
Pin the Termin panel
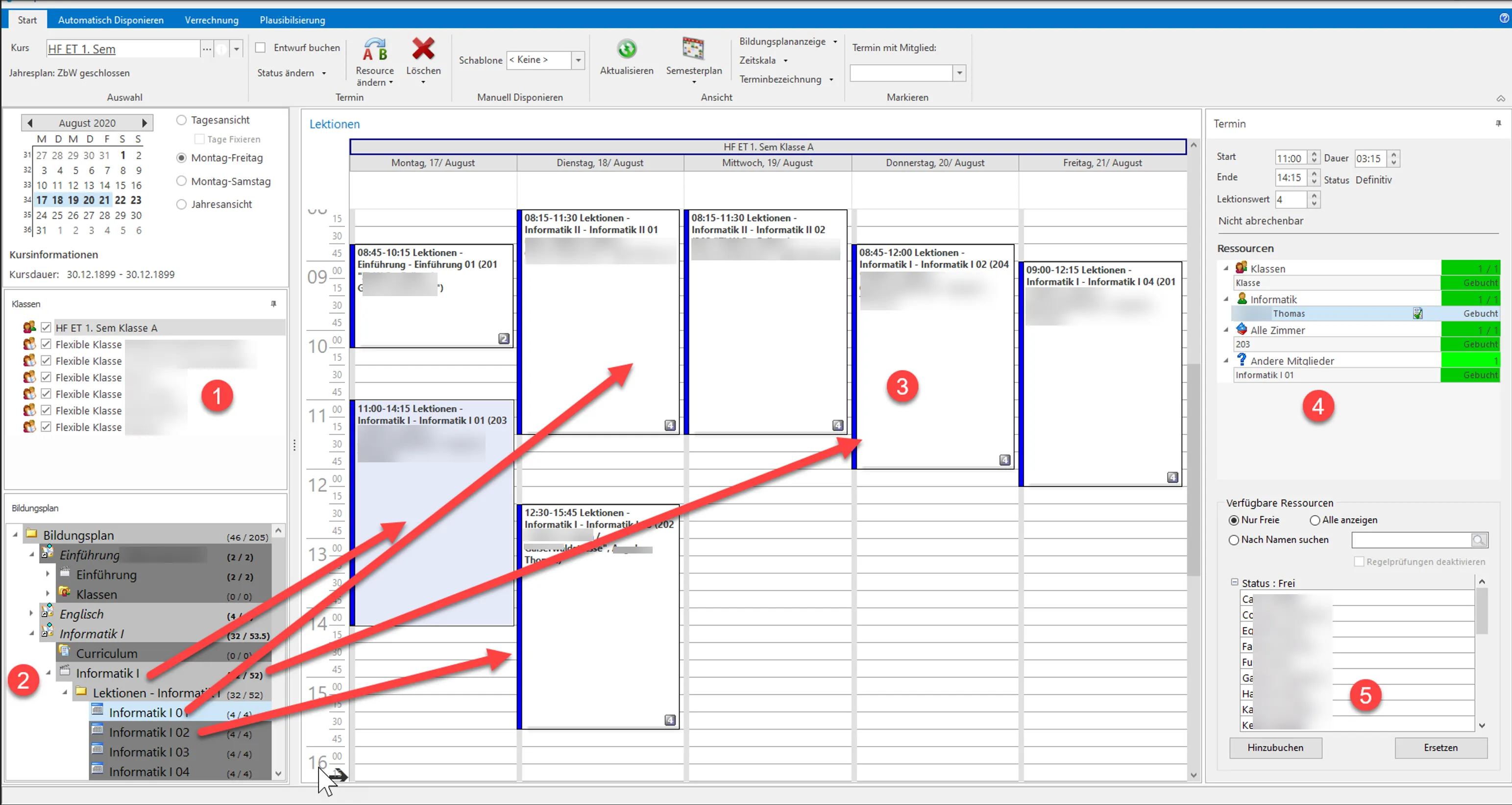[x=1498, y=124]
